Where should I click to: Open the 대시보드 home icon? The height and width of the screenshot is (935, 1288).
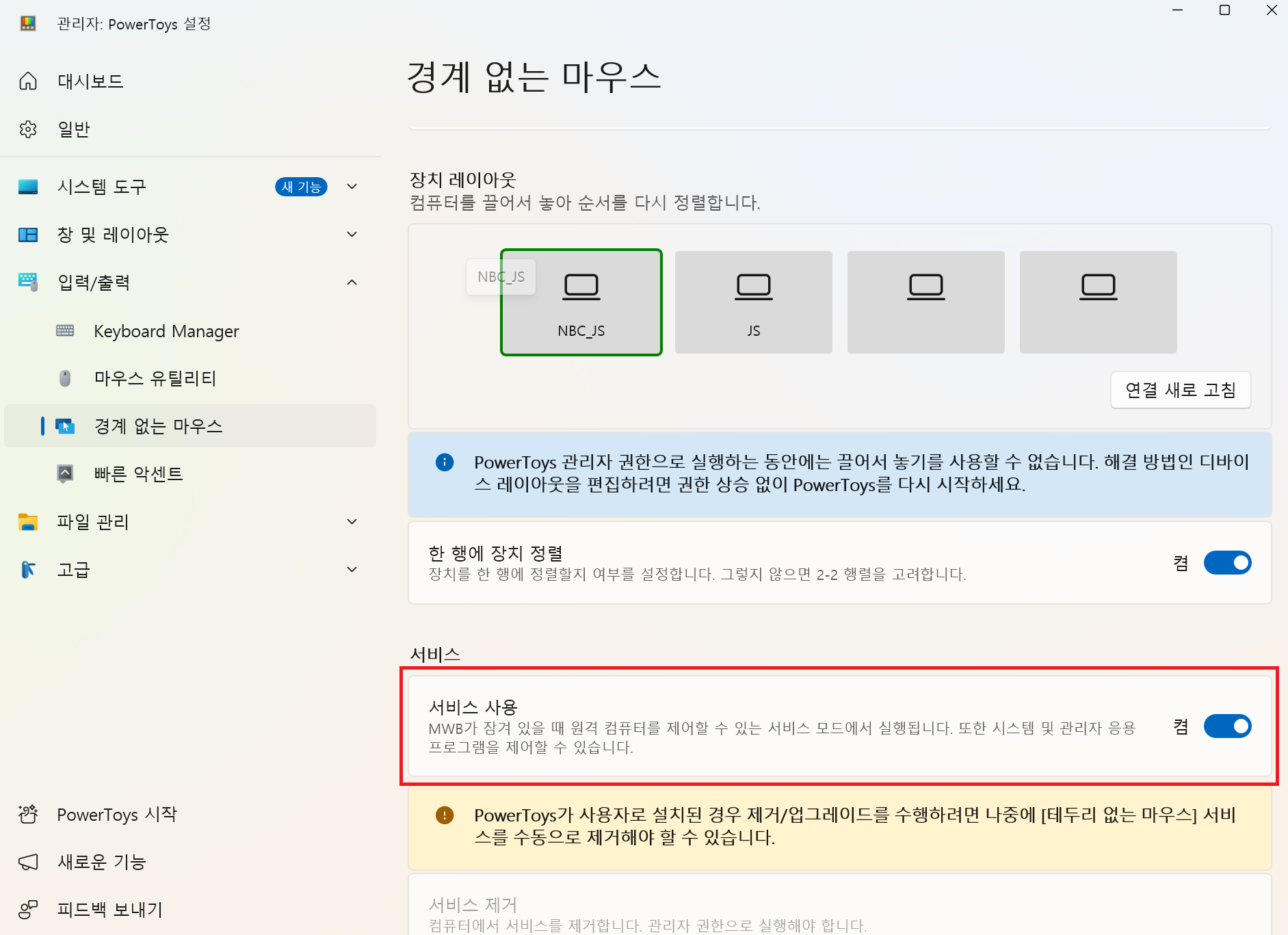pos(28,81)
